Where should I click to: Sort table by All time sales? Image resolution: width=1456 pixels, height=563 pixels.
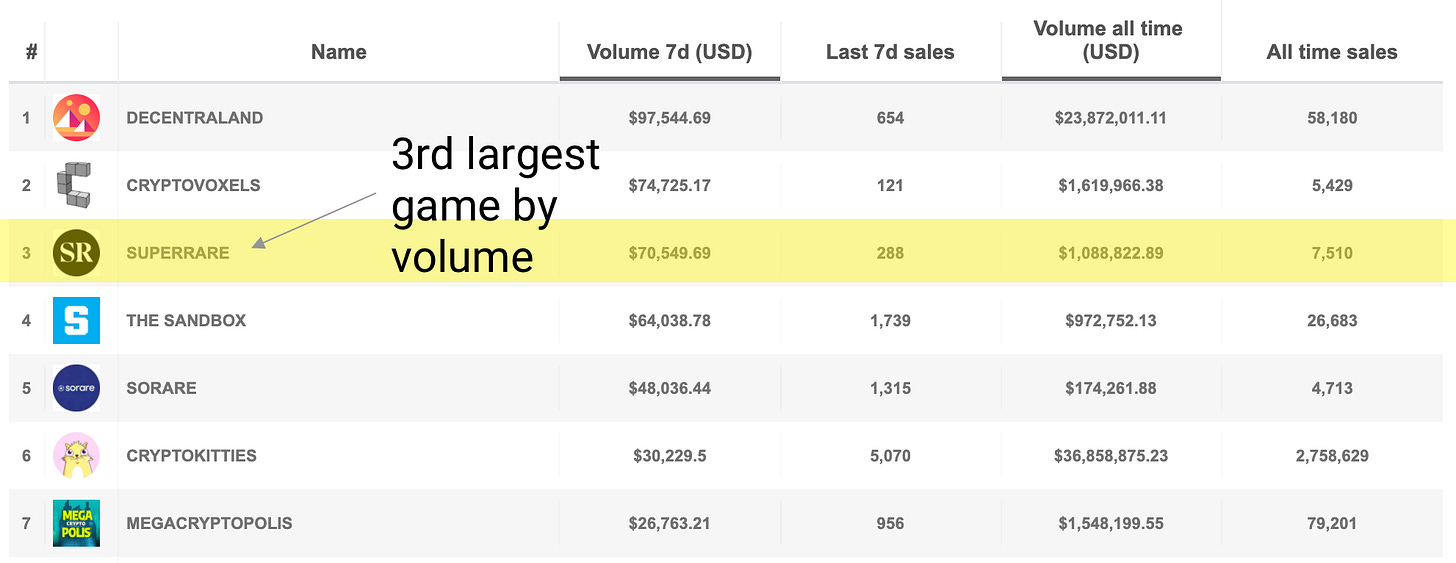click(x=1332, y=52)
